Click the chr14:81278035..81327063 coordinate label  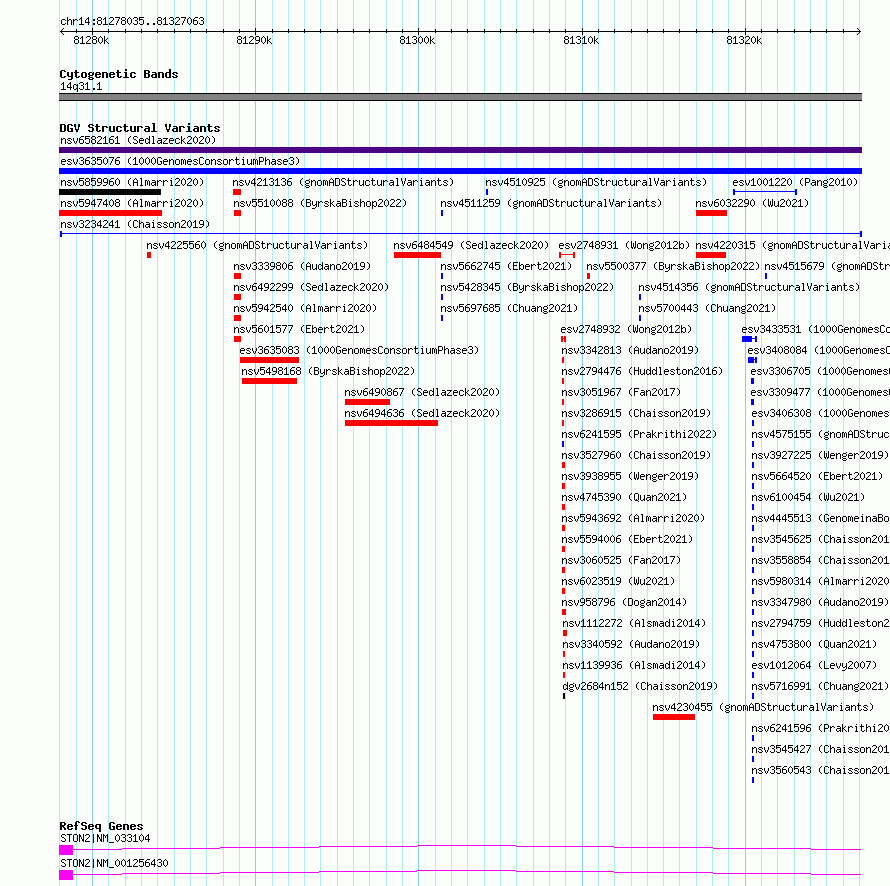(x=132, y=22)
